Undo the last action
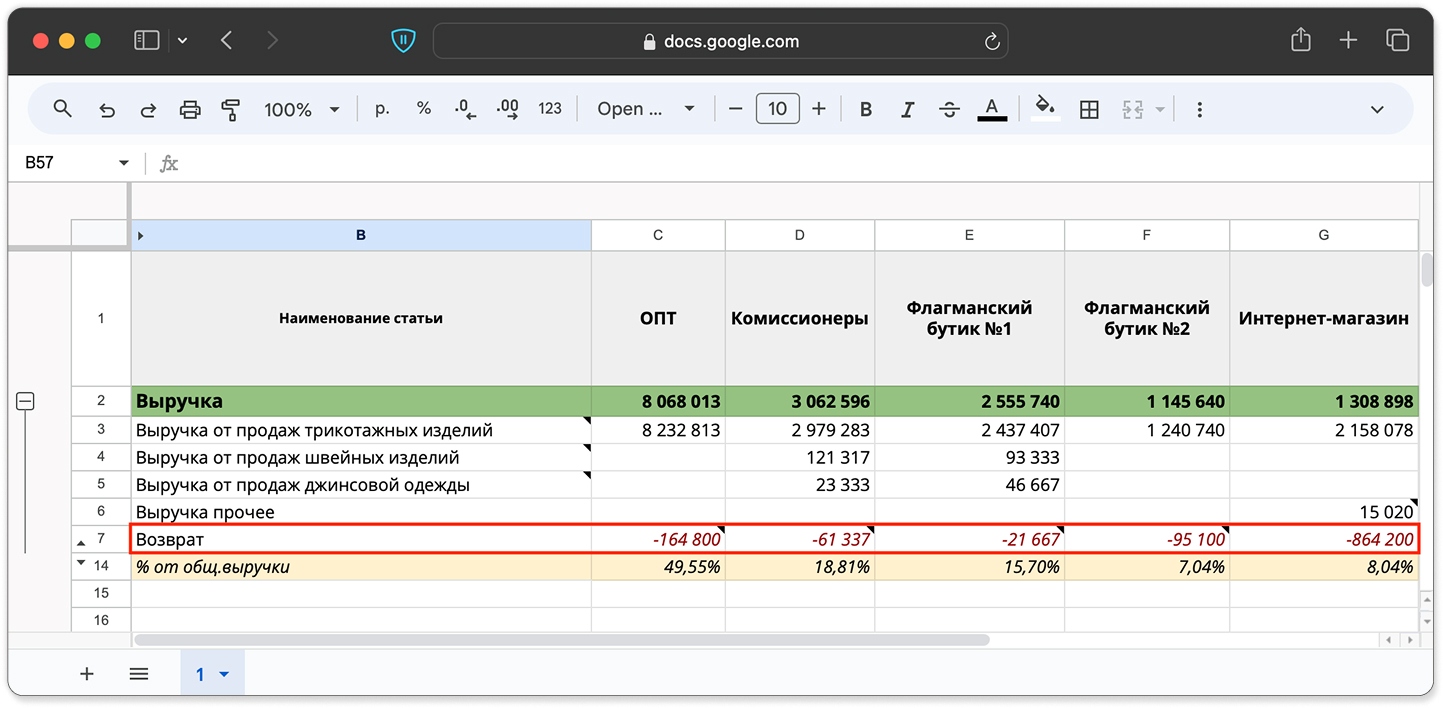The image size is (1443, 708). click(107, 110)
